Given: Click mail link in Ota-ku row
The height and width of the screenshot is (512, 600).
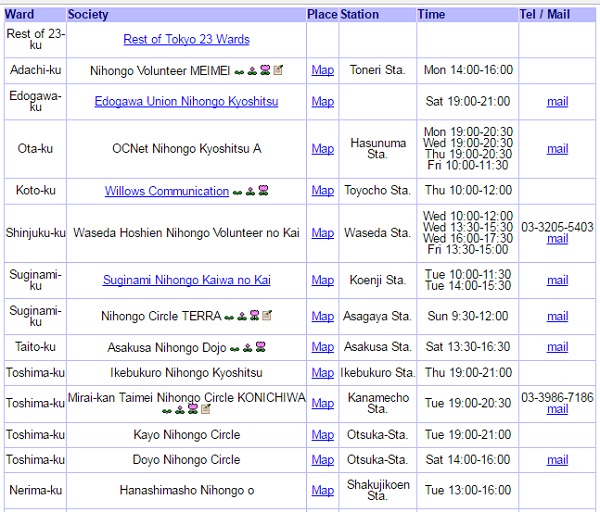Looking at the screenshot, I should click(x=558, y=149).
